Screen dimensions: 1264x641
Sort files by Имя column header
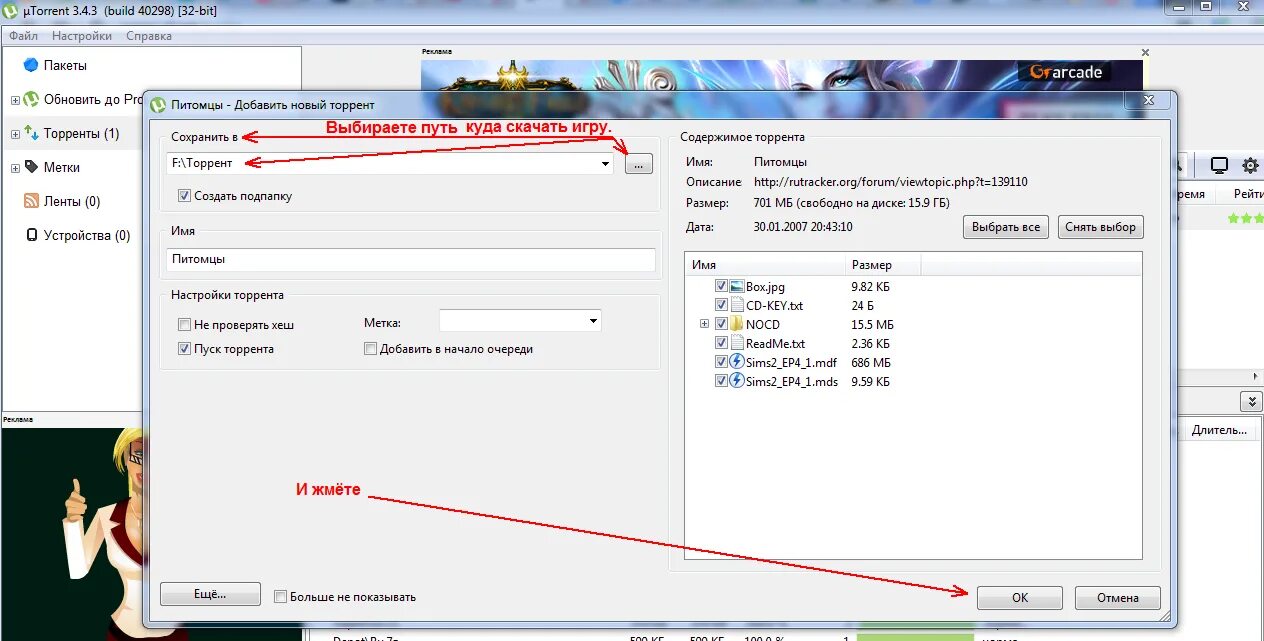766,265
